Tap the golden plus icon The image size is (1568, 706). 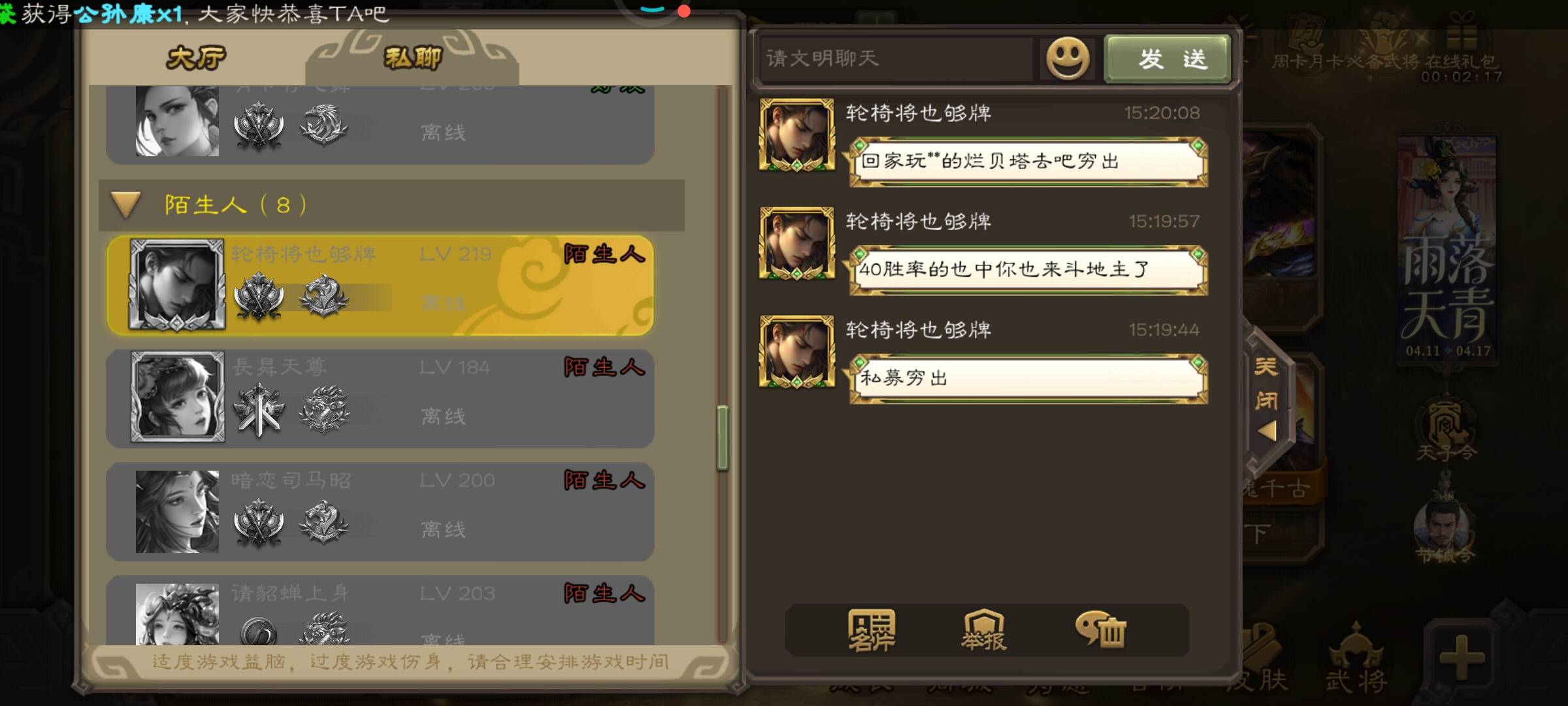tap(1462, 656)
